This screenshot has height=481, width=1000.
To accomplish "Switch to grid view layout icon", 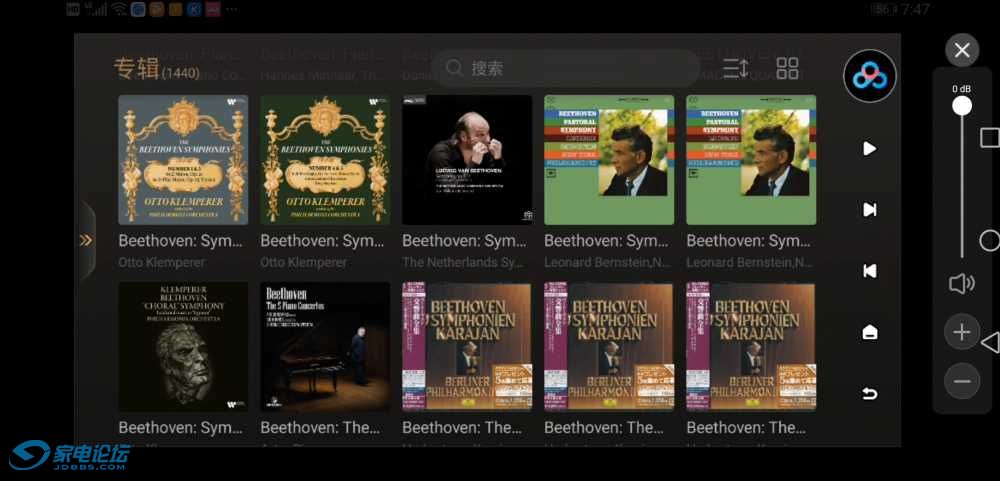I will coord(787,68).
